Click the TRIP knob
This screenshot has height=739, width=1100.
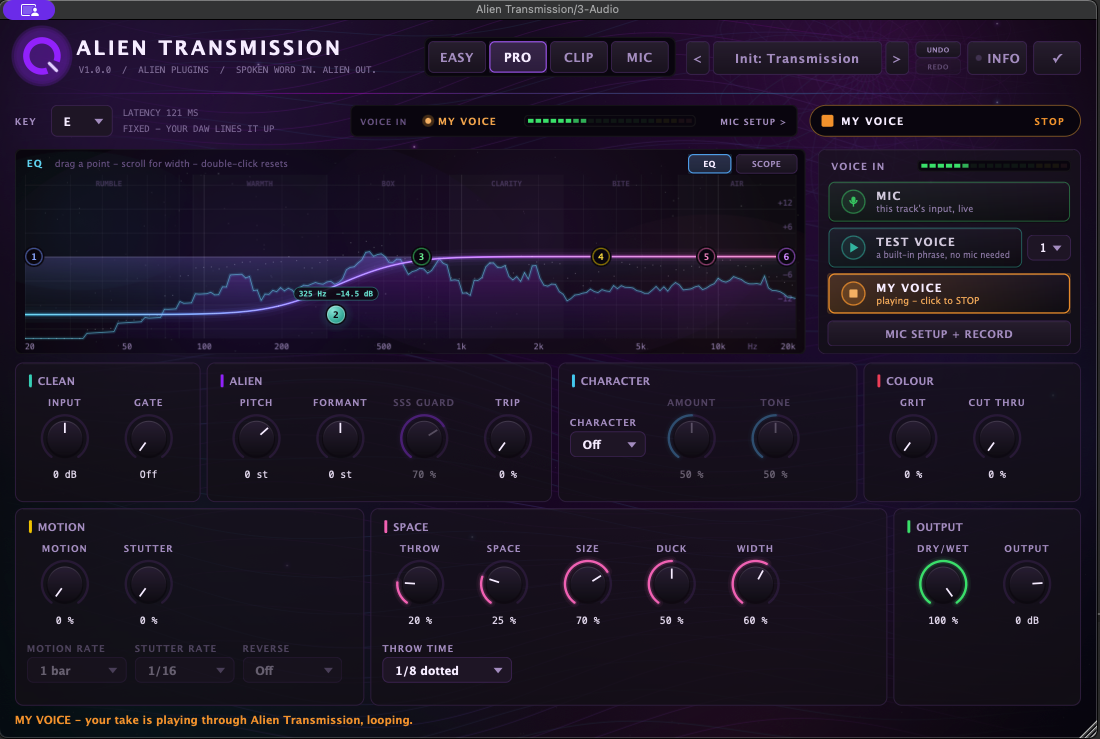(508, 438)
